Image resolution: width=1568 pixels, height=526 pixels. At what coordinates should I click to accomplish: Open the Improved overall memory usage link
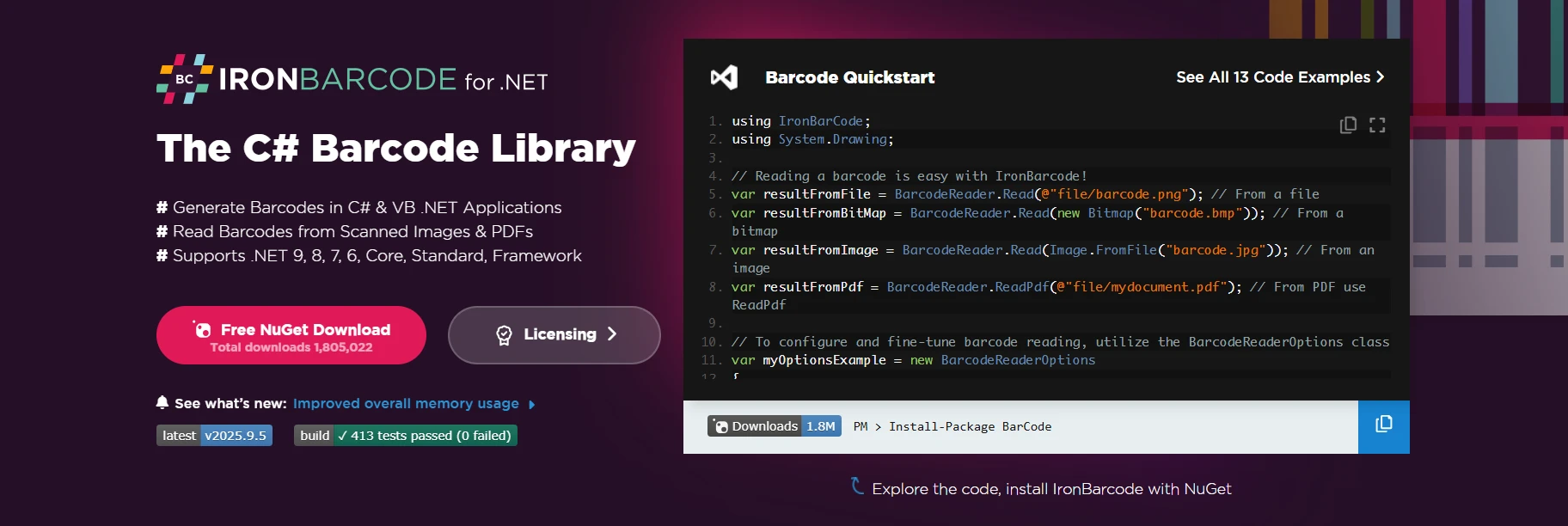point(406,404)
